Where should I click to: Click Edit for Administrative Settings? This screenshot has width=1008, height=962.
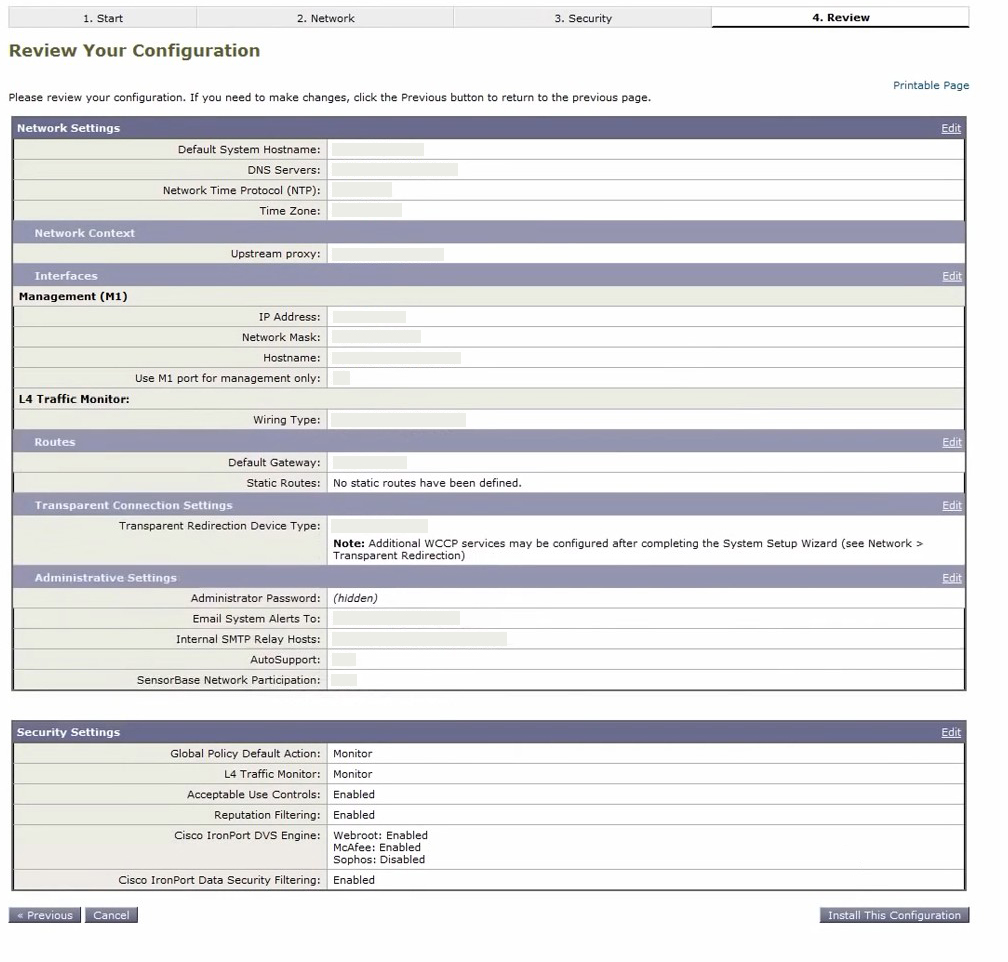click(951, 578)
